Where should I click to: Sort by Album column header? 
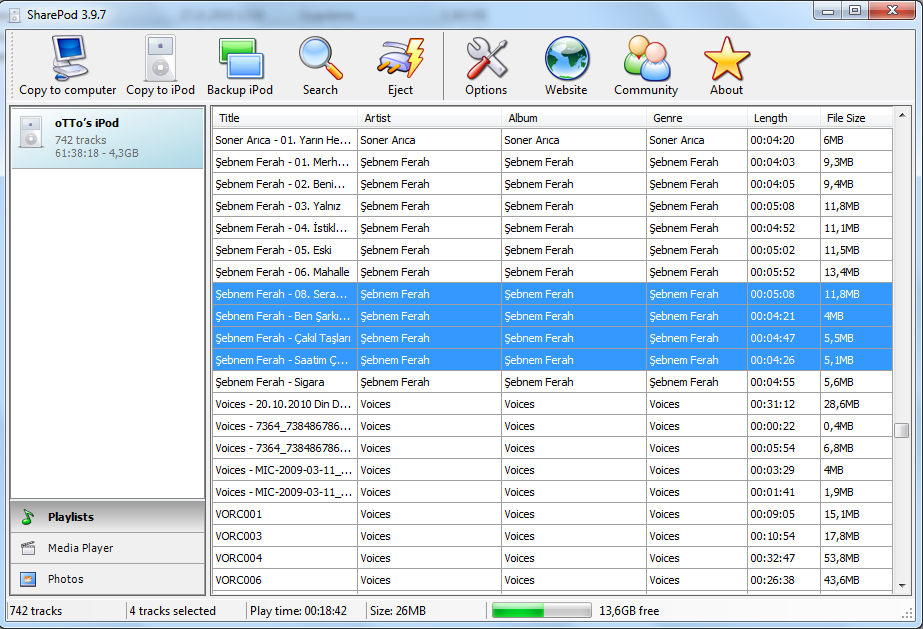(574, 118)
